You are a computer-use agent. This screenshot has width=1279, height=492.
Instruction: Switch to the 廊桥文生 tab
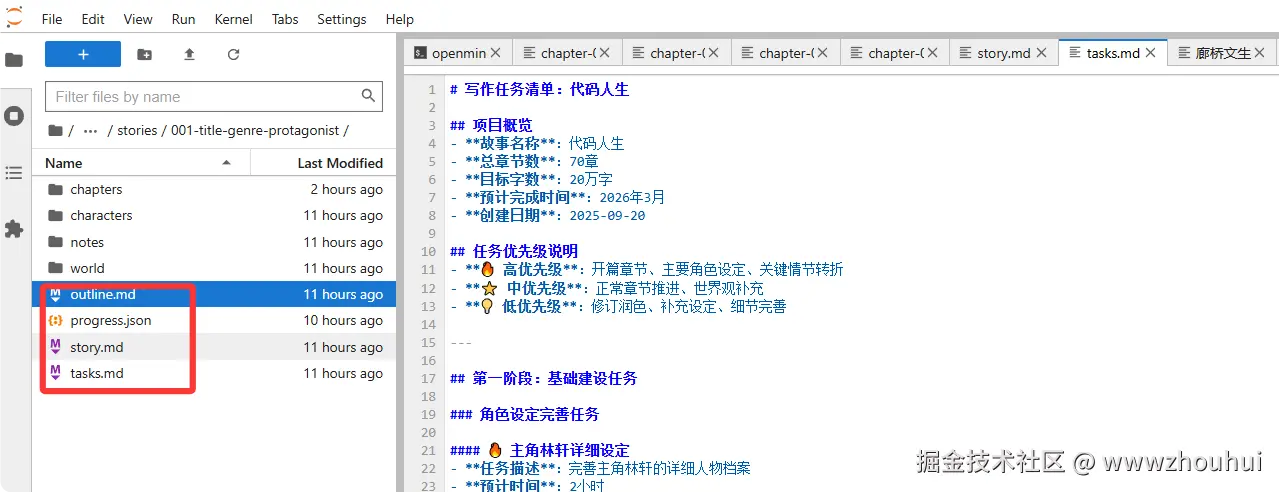pyautogui.click(x=1223, y=53)
